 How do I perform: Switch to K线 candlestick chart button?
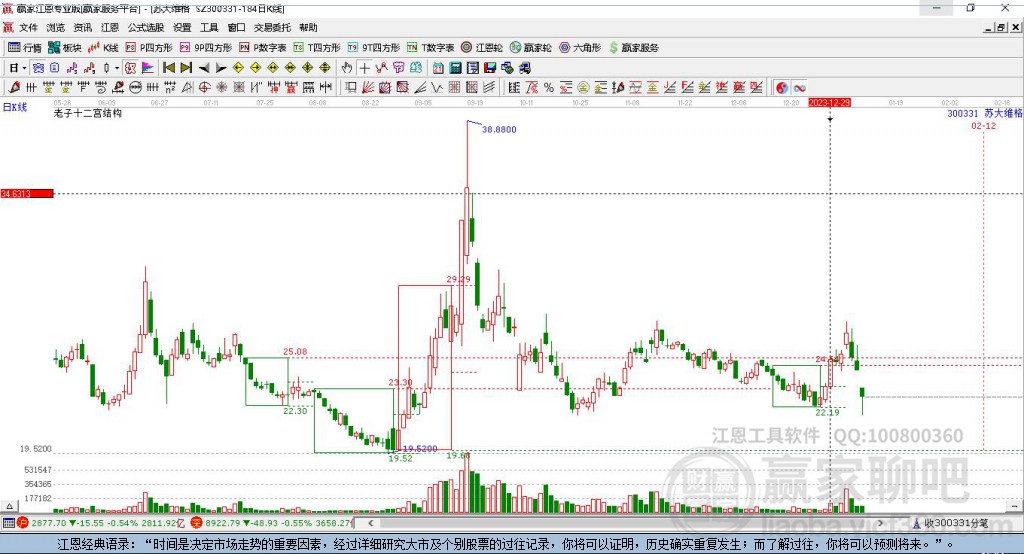coord(103,48)
